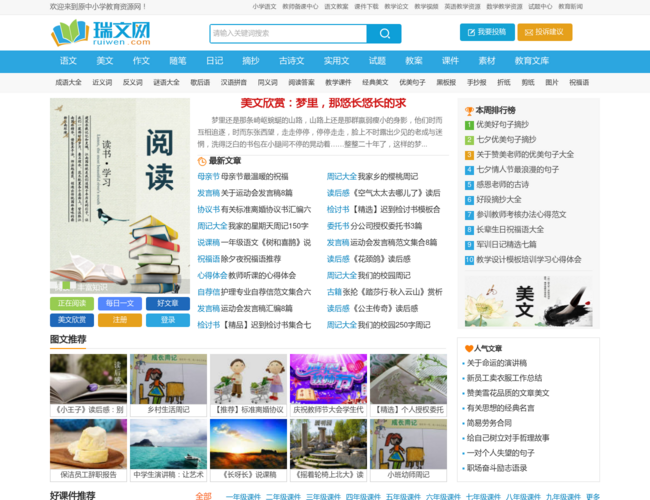Image resolution: width=650 pixels, height=500 pixels.
Task: Open 教育新闻 top bar link
Action: click(570, 7)
